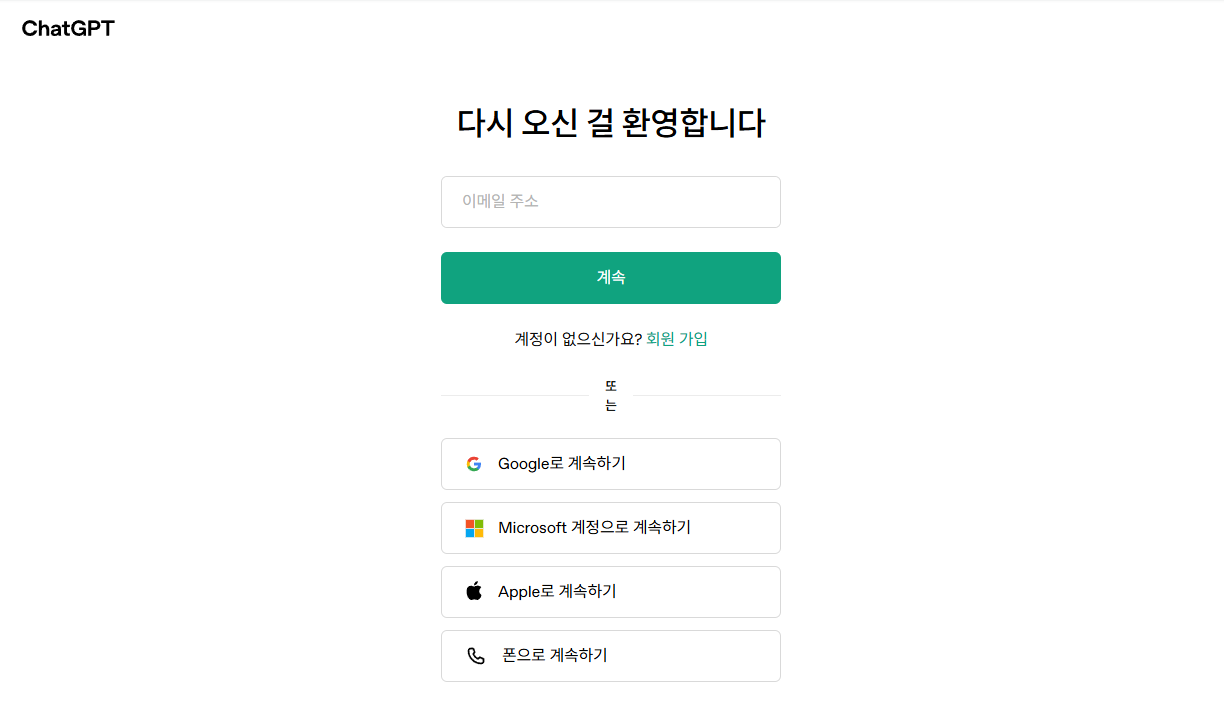Image resolution: width=1224 pixels, height=715 pixels.
Task: Continue signing in with your Microsoft account
Action: pos(610,527)
